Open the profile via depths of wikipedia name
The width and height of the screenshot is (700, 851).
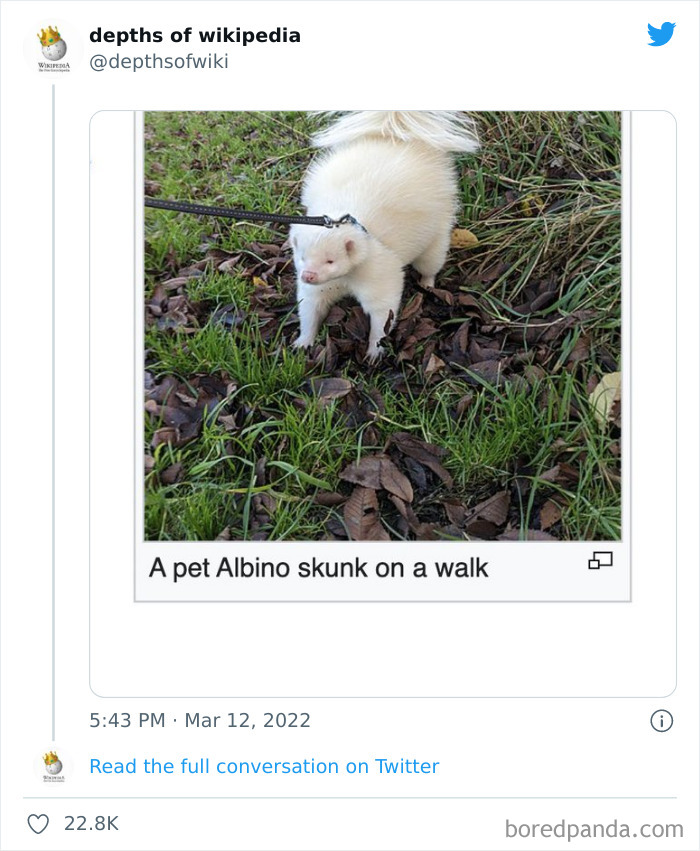click(194, 35)
